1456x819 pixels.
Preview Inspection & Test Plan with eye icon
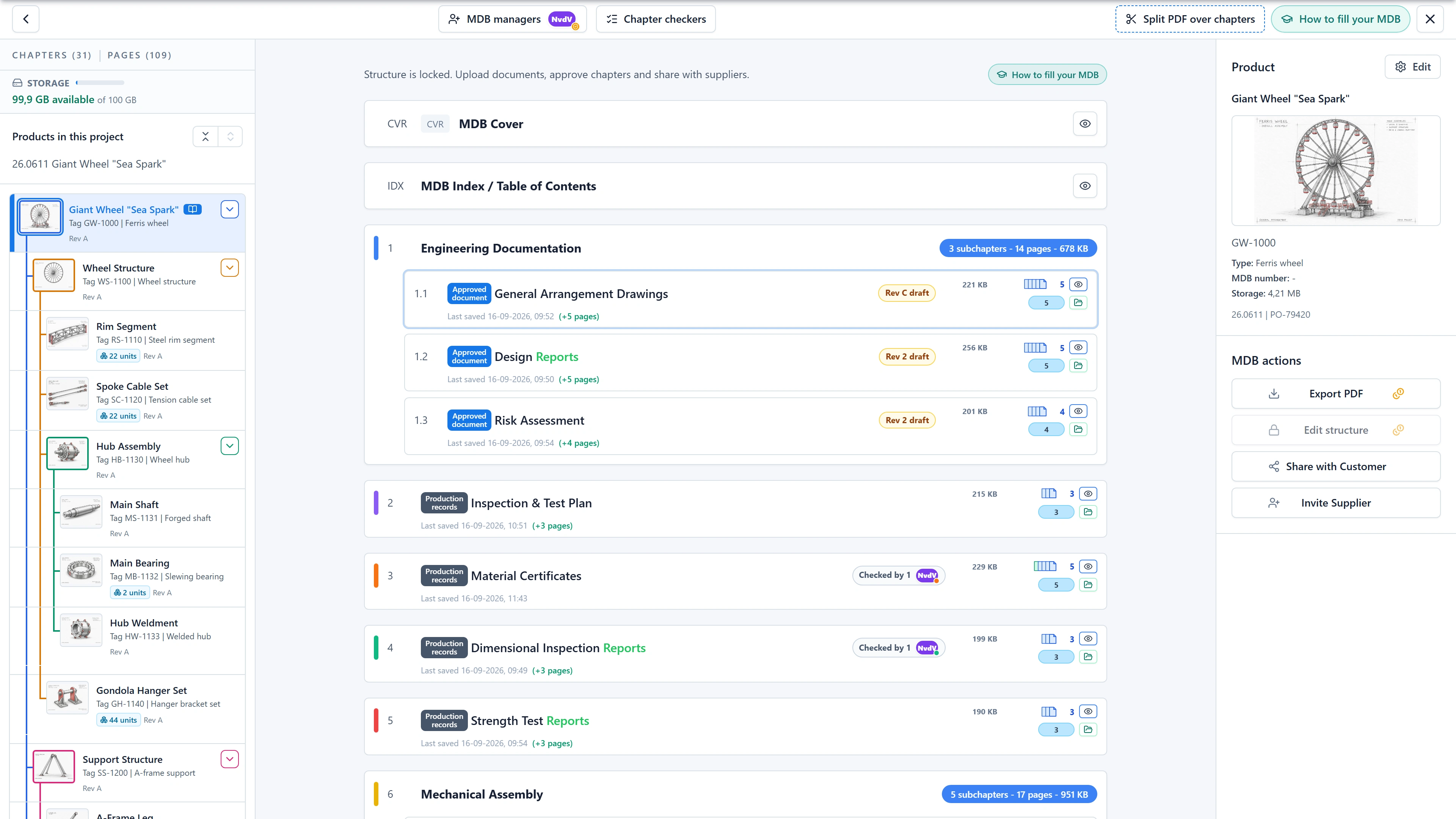click(1087, 493)
